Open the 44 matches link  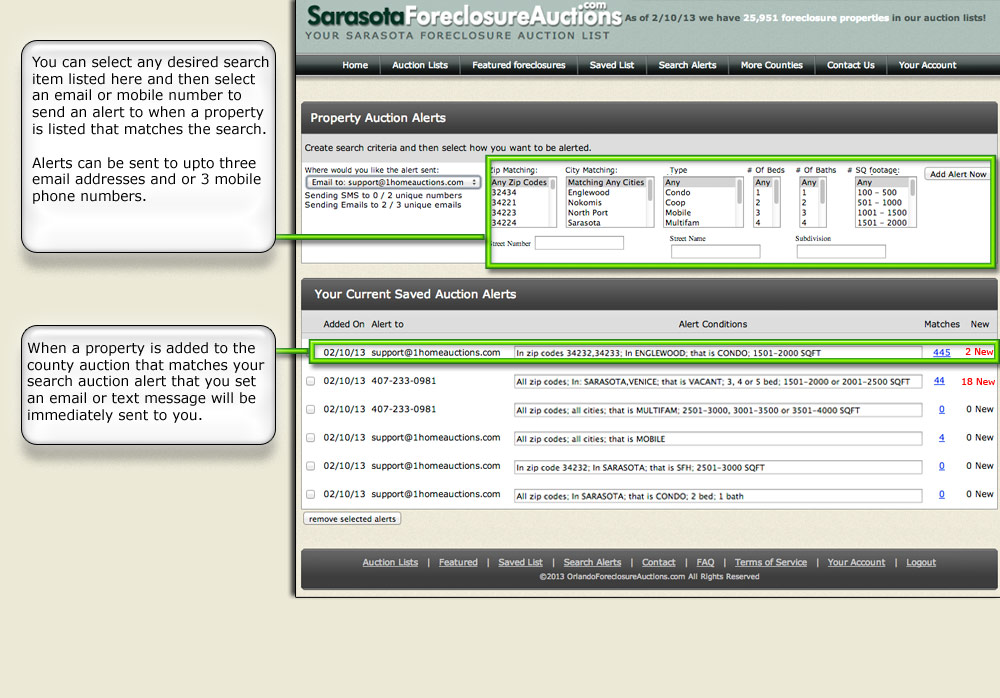939,381
